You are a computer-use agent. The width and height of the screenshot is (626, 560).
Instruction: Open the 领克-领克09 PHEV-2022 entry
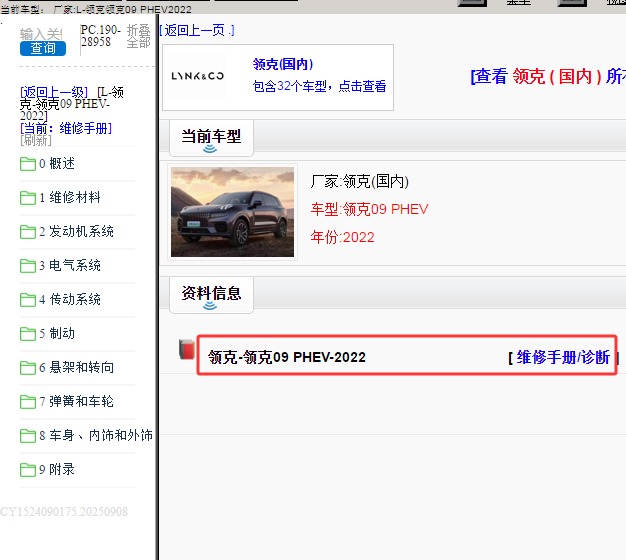[x=287, y=357]
